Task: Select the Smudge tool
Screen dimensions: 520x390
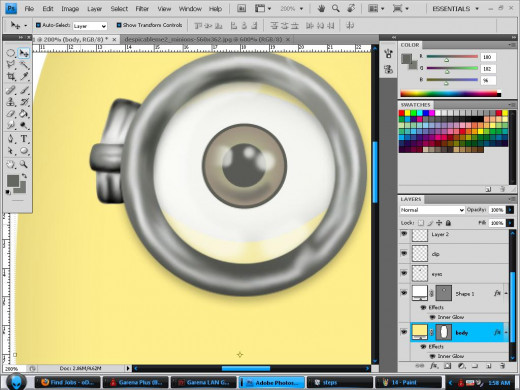Action: tap(10, 125)
